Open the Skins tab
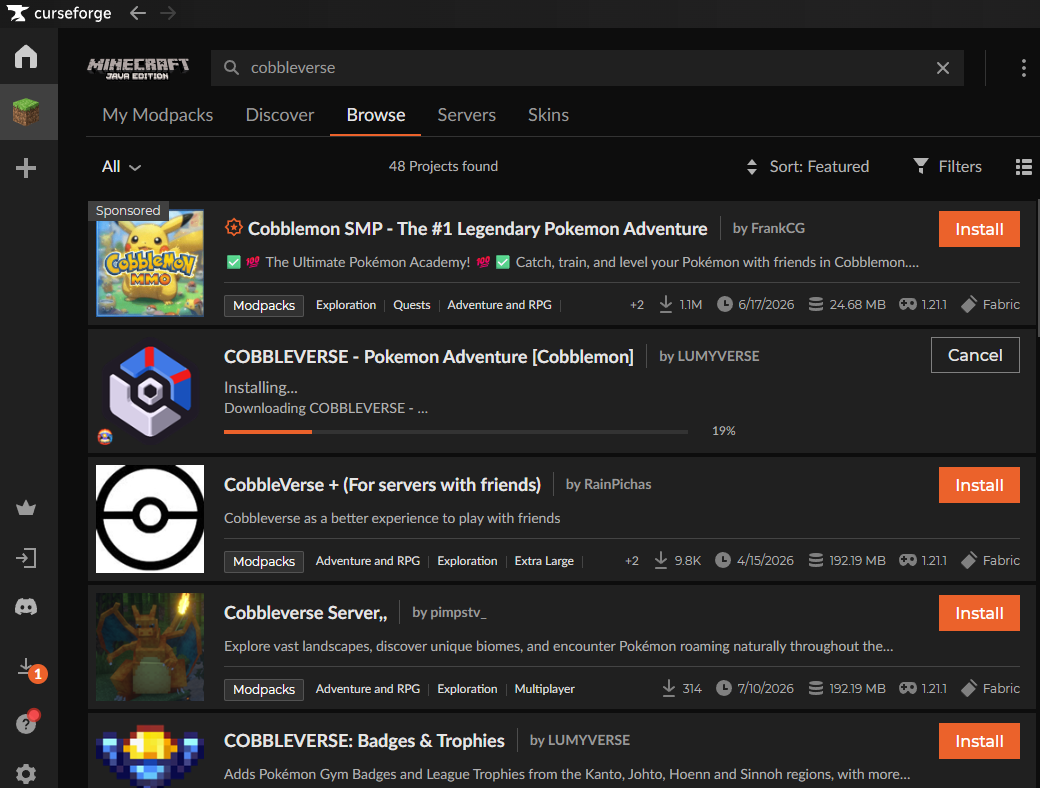Image resolution: width=1040 pixels, height=788 pixels. click(548, 115)
